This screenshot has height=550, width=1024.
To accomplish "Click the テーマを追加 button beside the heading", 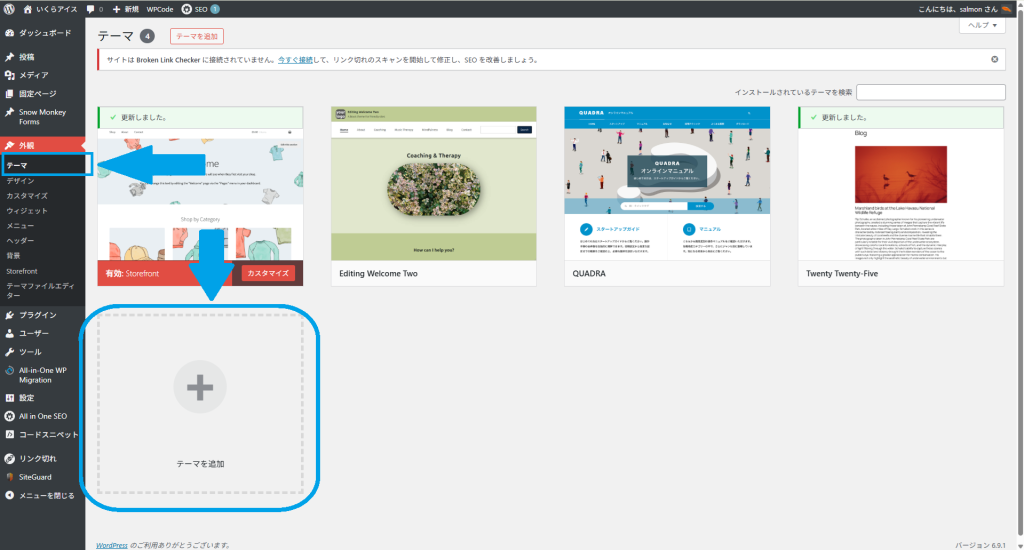I will point(196,36).
